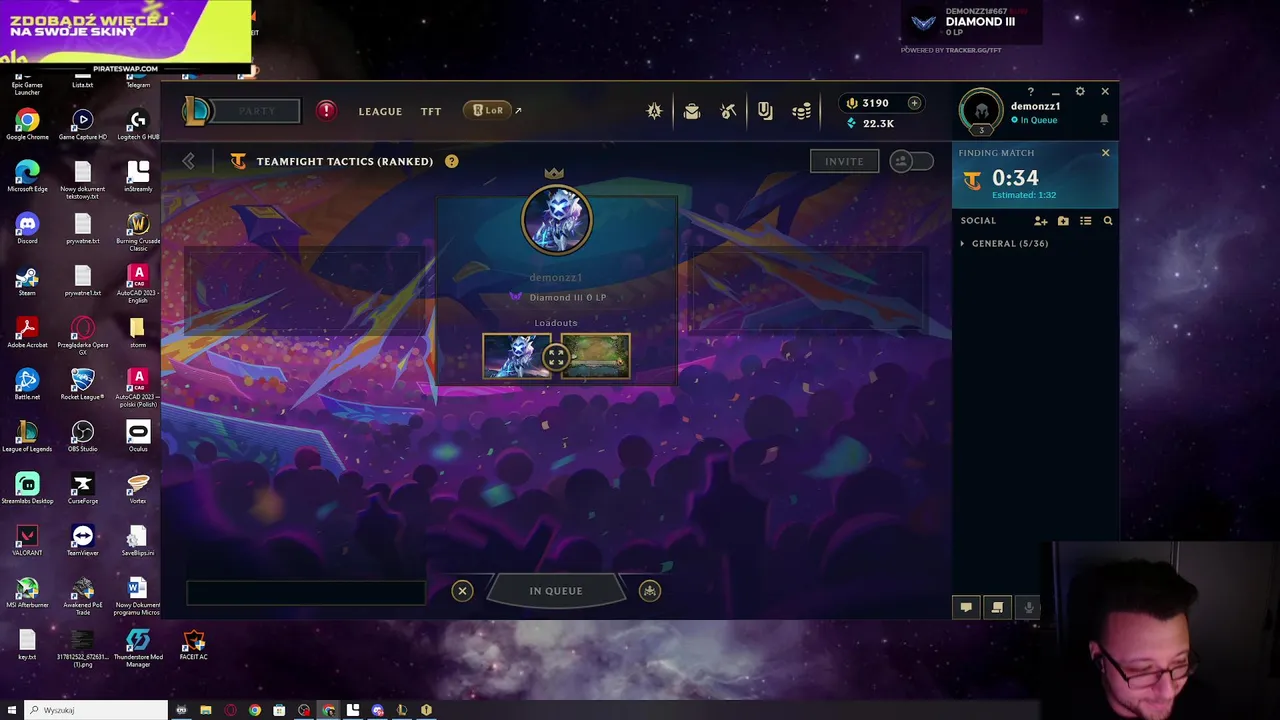Open the LEAGUE tab
Viewport: 1280px width, 720px height.
(380, 111)
